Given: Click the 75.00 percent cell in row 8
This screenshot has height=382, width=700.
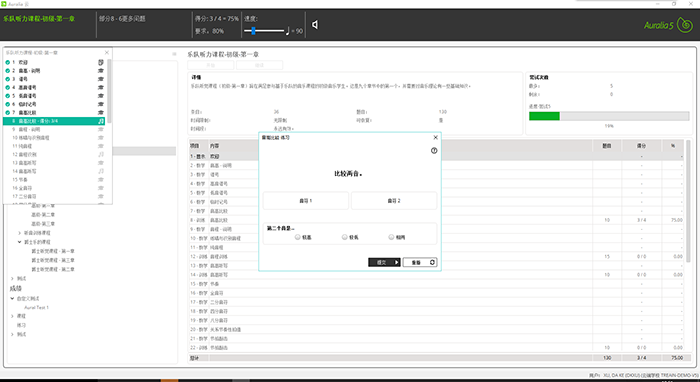Looking at the screenshot, I should pyautogui.click(x=677, y=220).
